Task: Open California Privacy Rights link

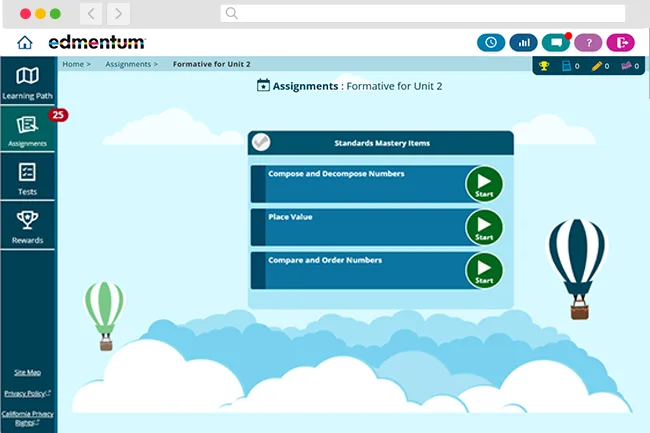Action: pyautogui.click(x=27, y=418)
